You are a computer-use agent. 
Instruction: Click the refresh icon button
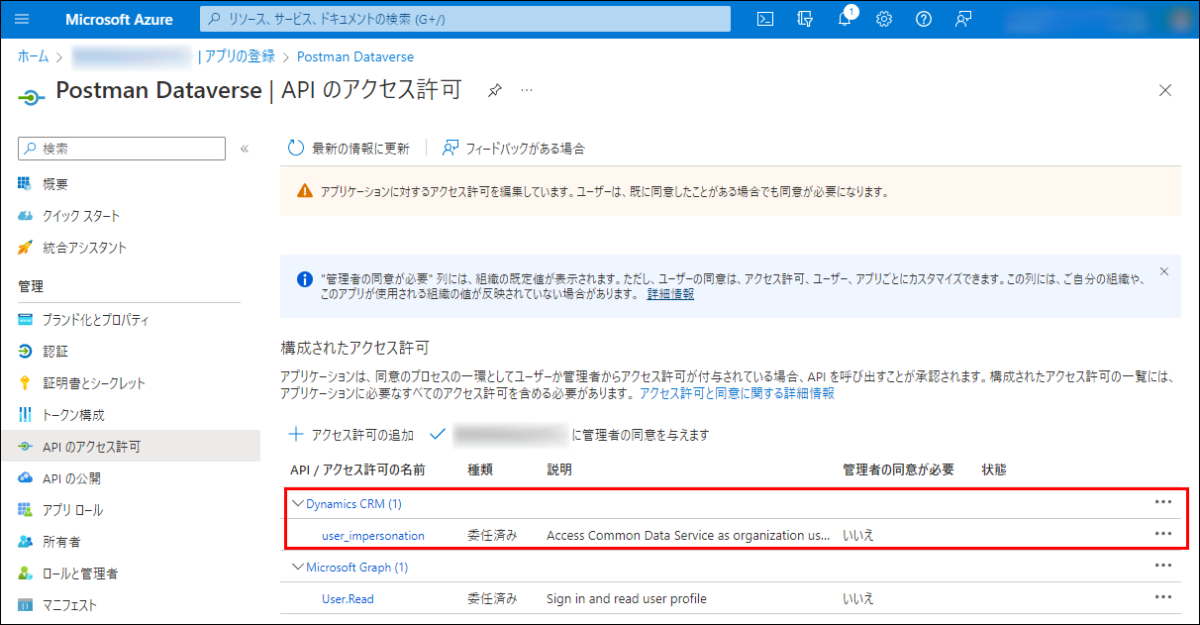pyautogui.click(x=295, y=148)
